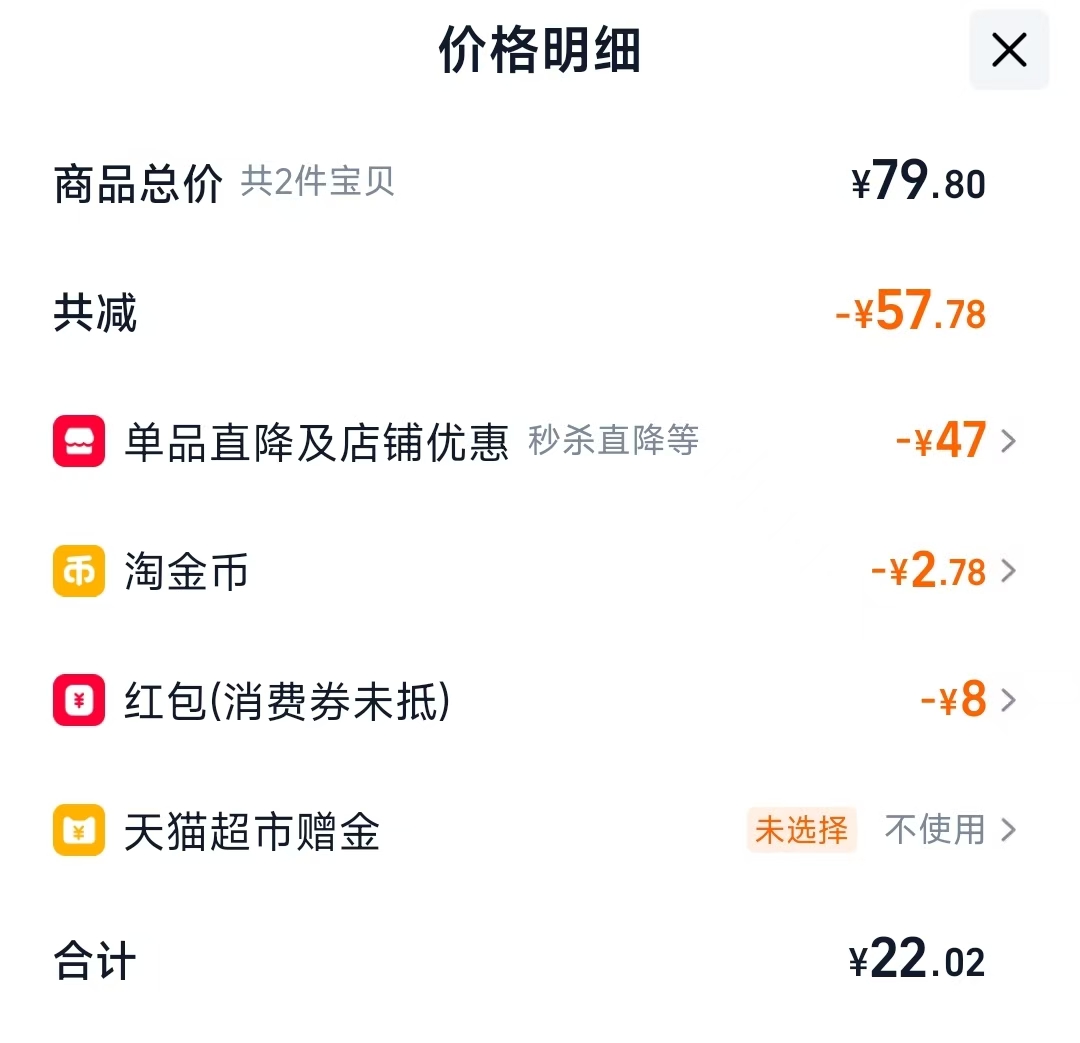Toggle the 未选择 tag for 天猫超市赠金

click(x=801, y=831)
